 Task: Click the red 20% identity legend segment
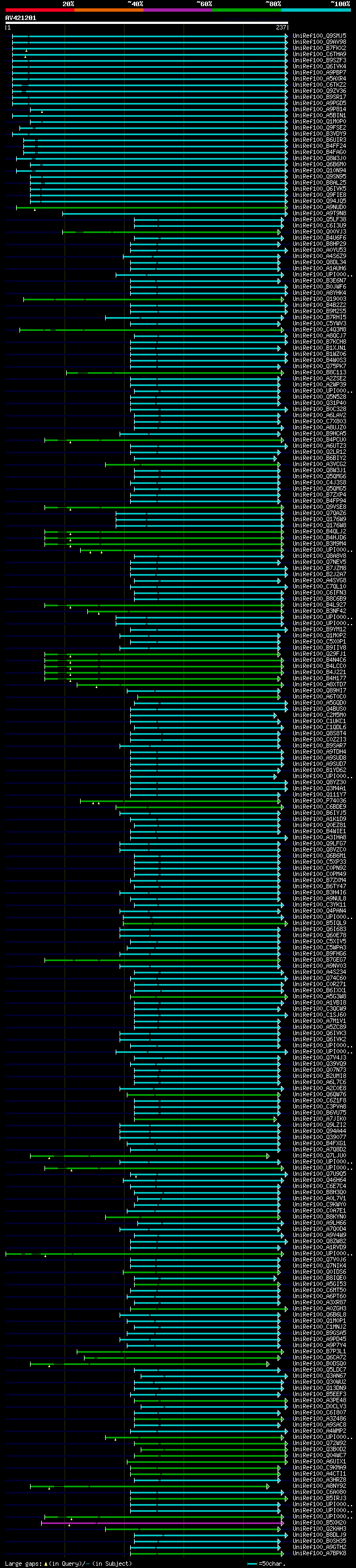pos(39,10)
